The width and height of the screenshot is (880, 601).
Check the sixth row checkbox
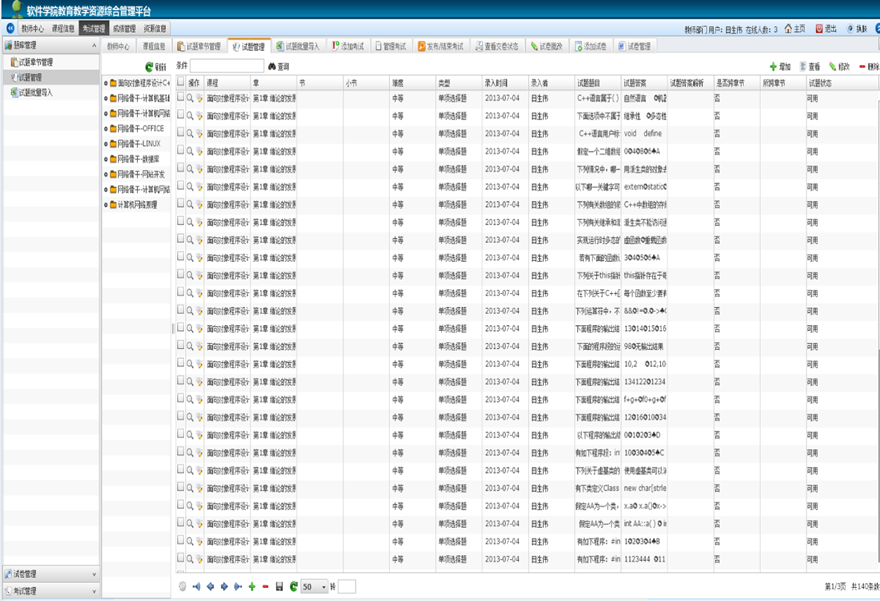[181, 185]
